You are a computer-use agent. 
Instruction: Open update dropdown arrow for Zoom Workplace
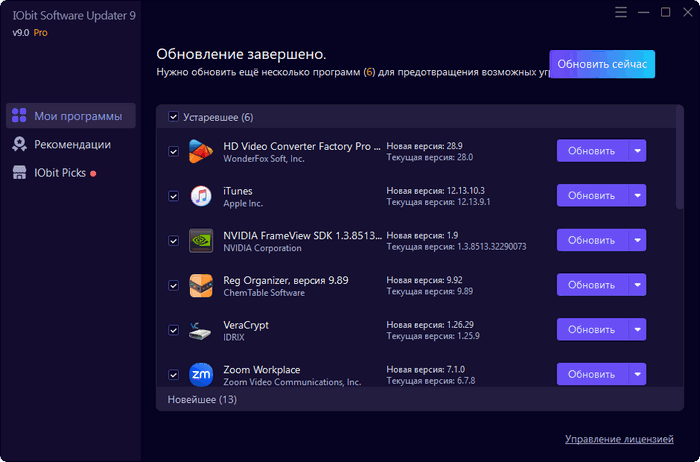tap(637, 374)
